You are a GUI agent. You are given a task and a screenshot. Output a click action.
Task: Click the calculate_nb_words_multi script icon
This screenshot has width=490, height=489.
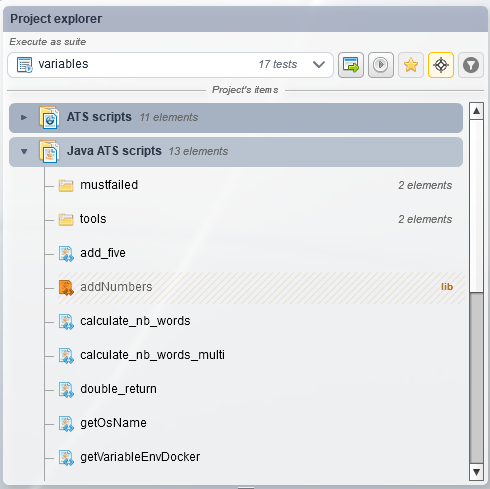66,356
